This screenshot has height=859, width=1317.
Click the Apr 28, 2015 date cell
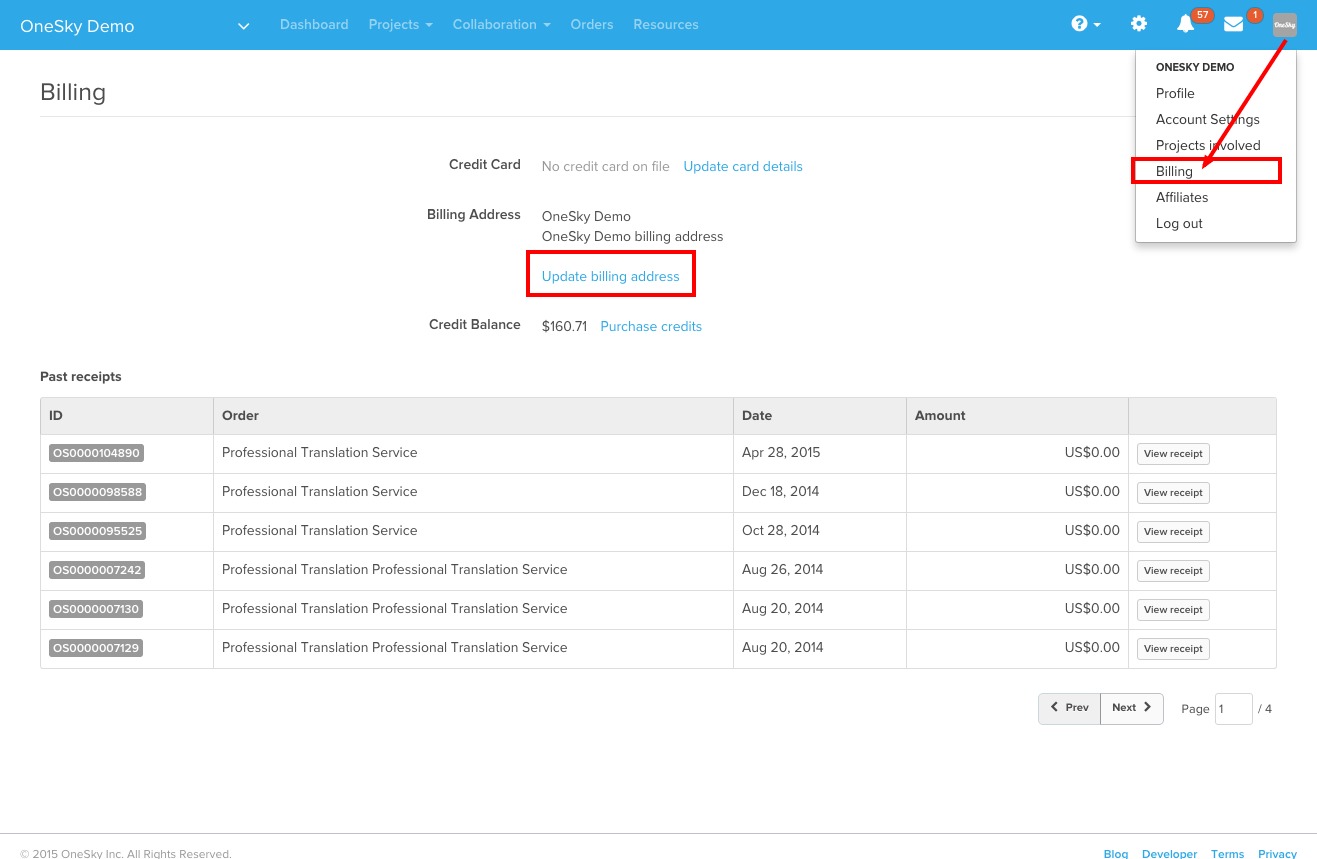coord(819,453)
